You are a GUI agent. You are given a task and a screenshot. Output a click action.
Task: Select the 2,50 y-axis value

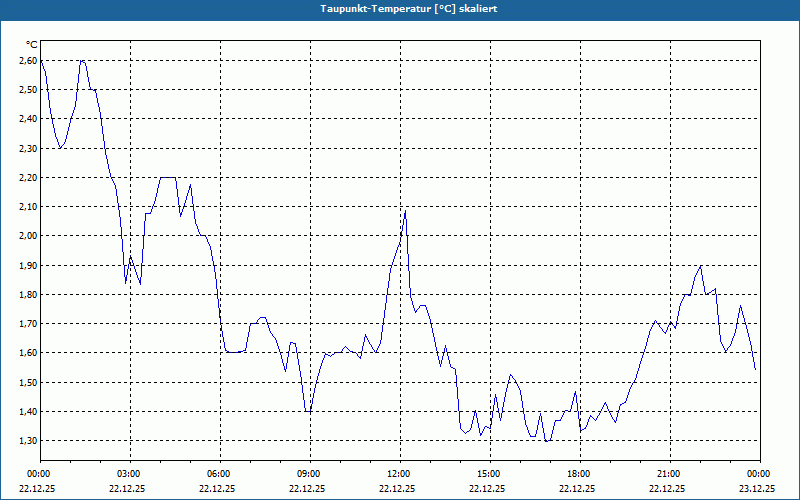[28, 90]
